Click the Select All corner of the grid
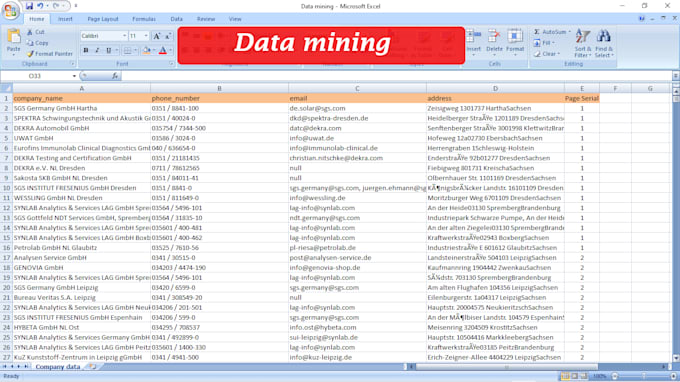The width and height of the screenshot is (680, 382). [6, 88]
